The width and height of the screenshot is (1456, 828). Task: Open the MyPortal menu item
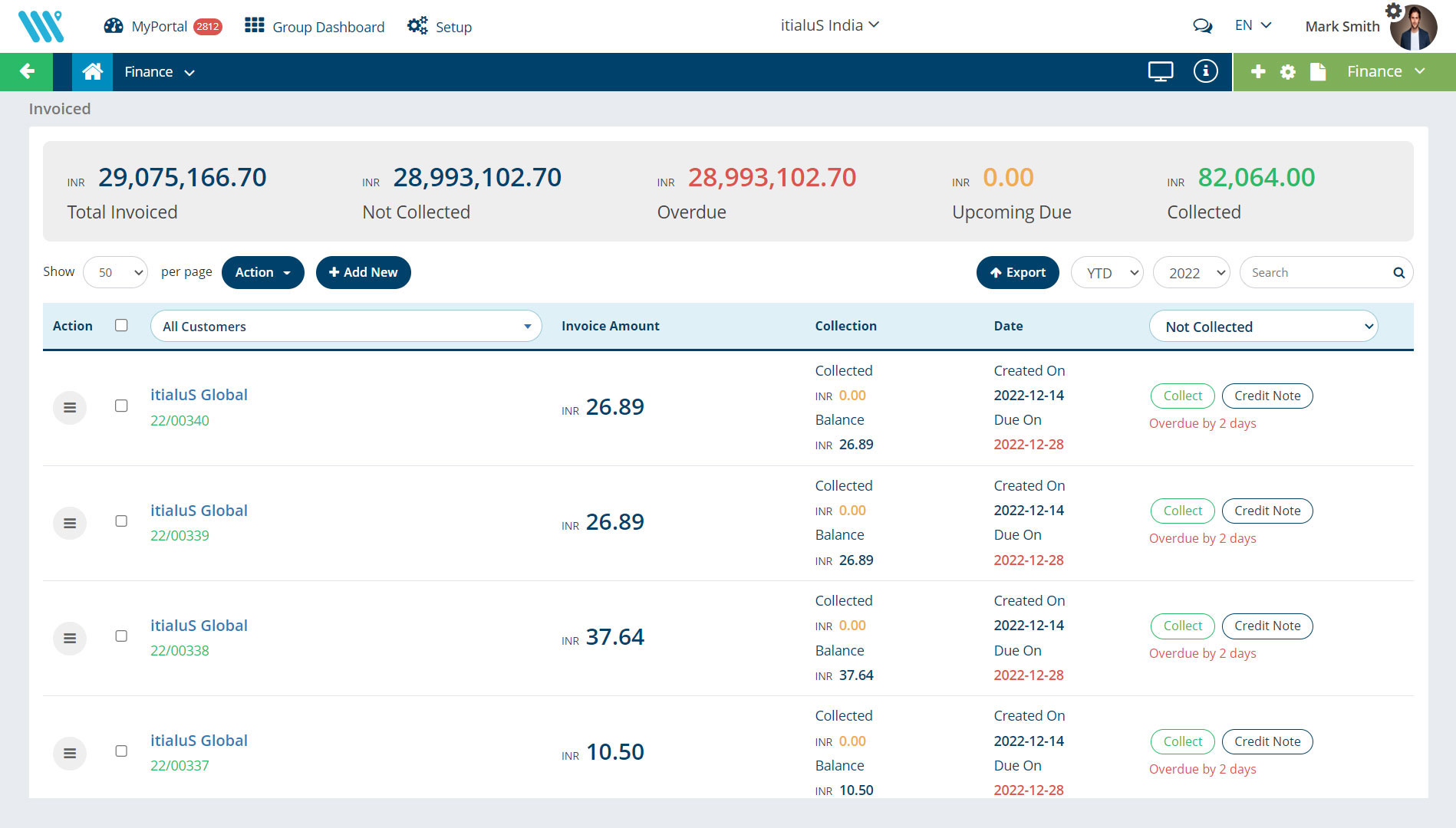161,27
